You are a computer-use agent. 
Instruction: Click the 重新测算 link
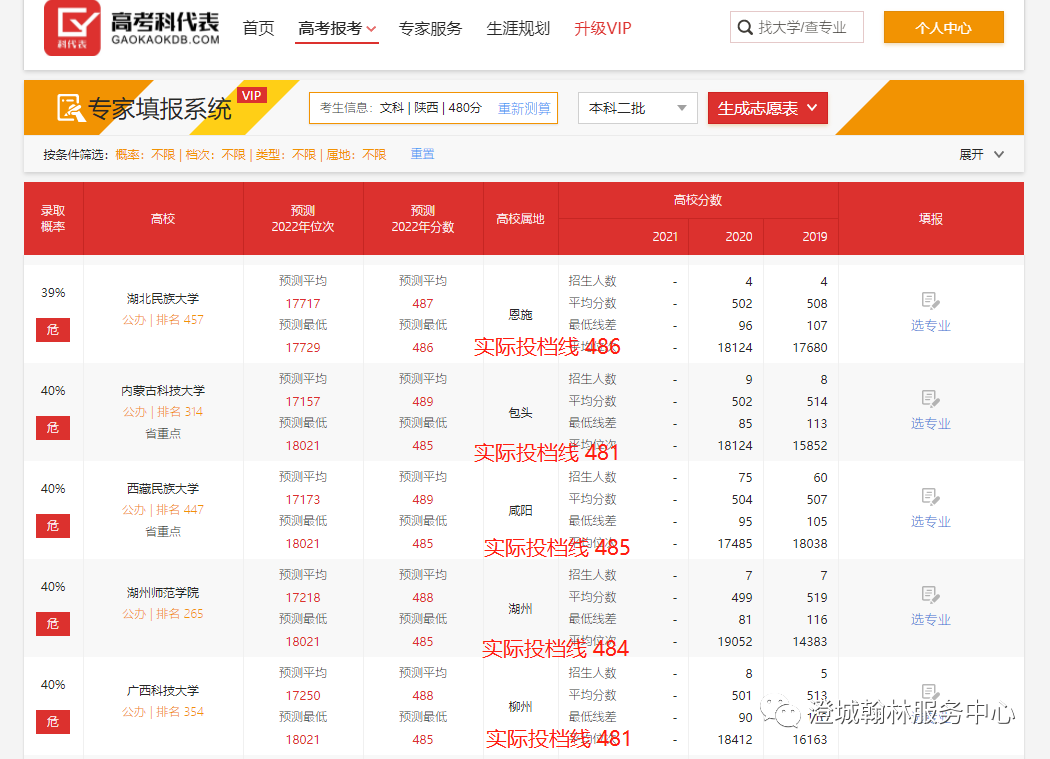[x=524, y=108]
